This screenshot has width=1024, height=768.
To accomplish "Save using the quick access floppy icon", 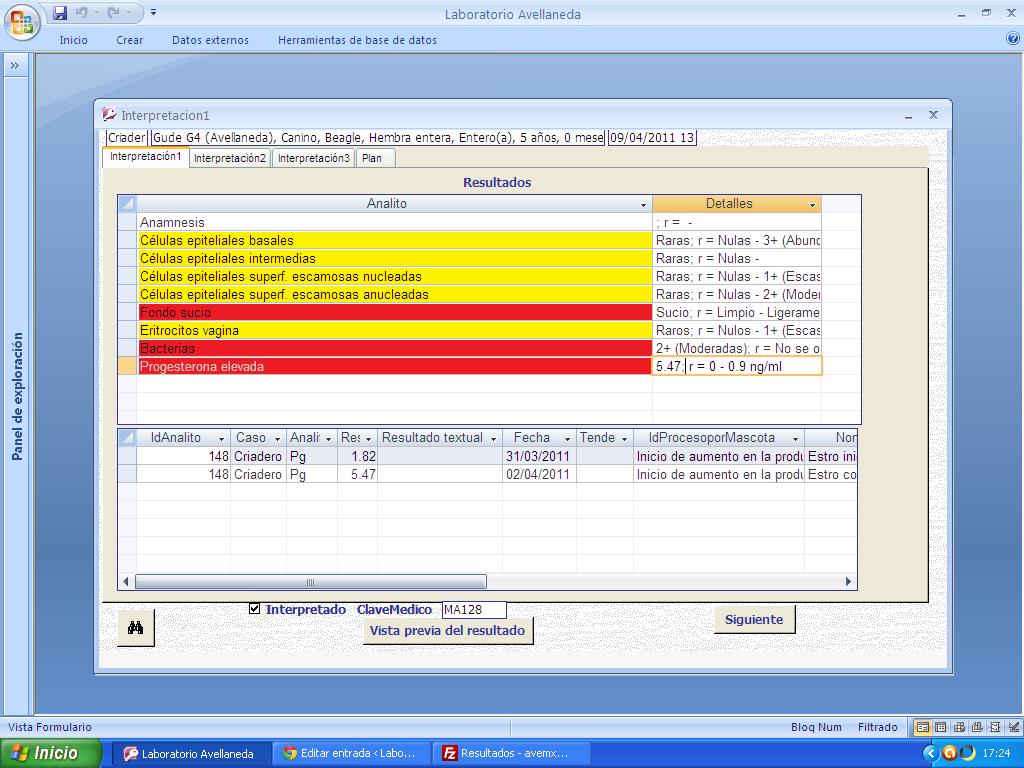I will pyautogui.click(x=60, y=13).
